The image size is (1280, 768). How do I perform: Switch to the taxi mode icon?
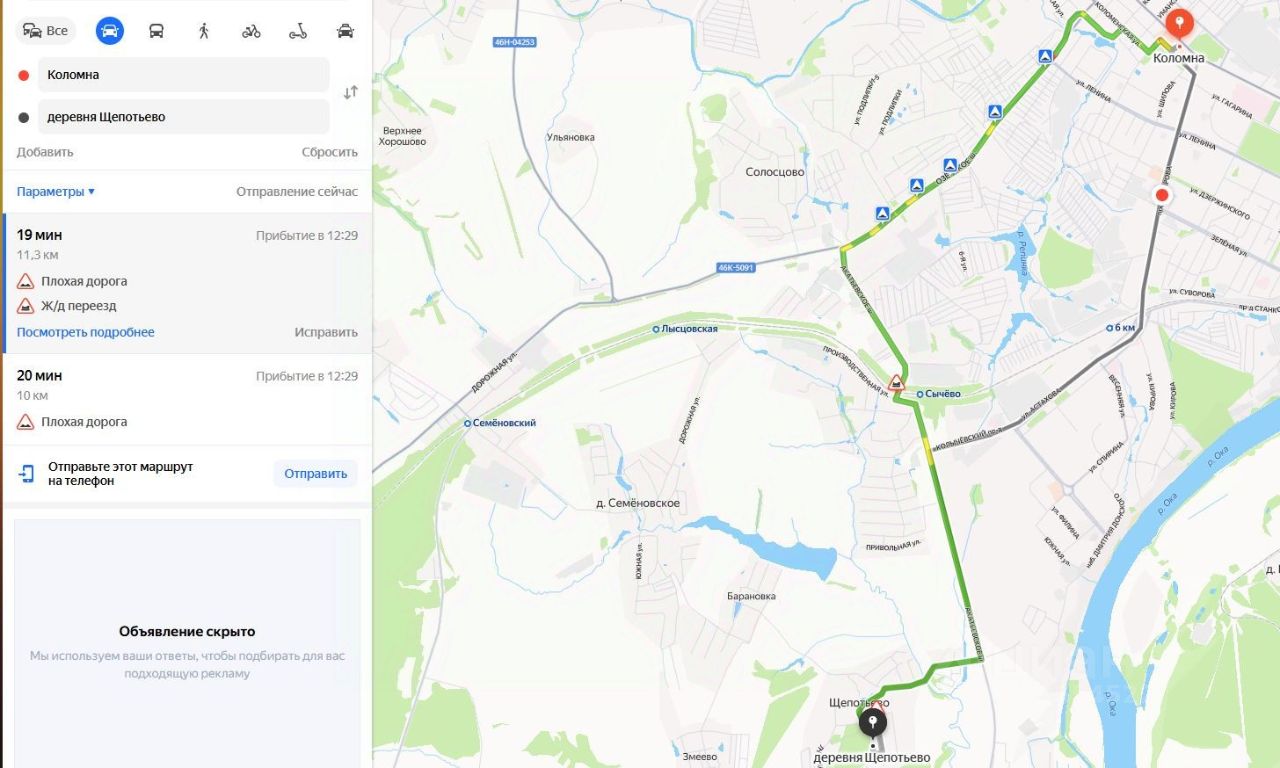[x=345, y=31]
